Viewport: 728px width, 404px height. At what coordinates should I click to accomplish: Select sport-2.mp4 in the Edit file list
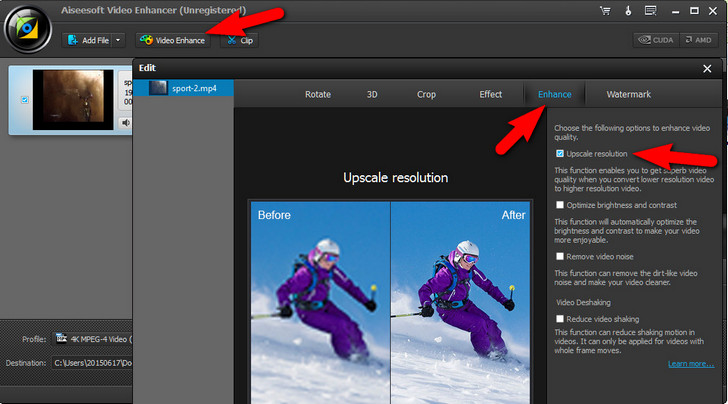(183, 88)
